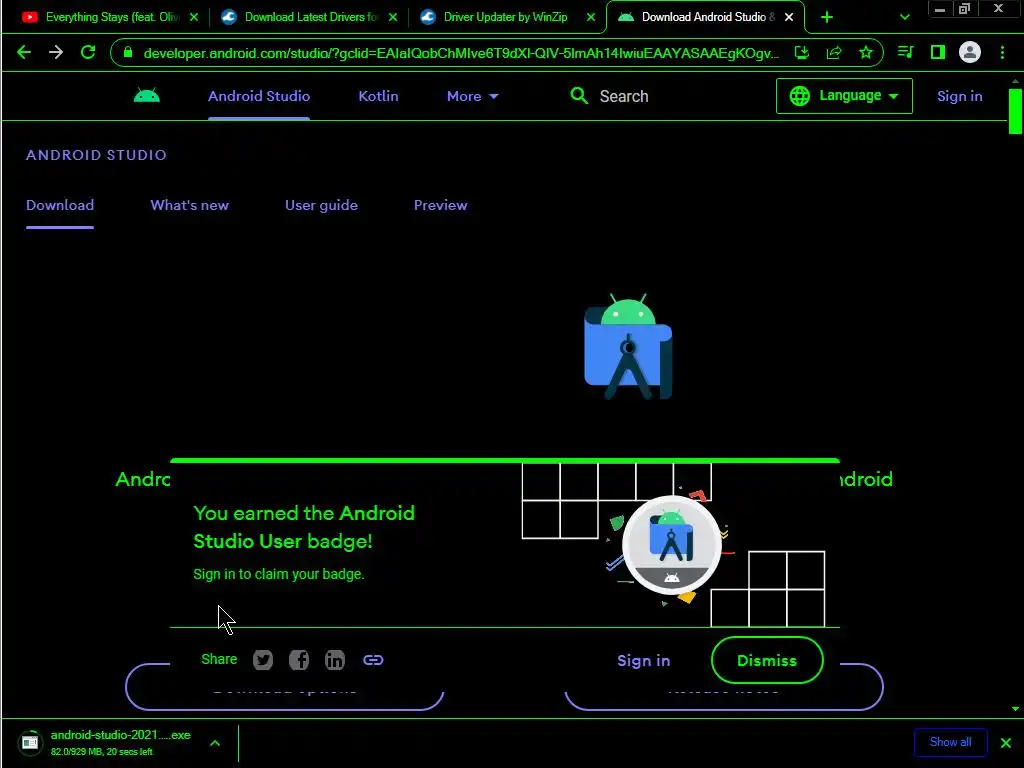This screenshot has width=1024, height=768.
Task: Share badge on LinkedIn
Action: tap(335, 660)
